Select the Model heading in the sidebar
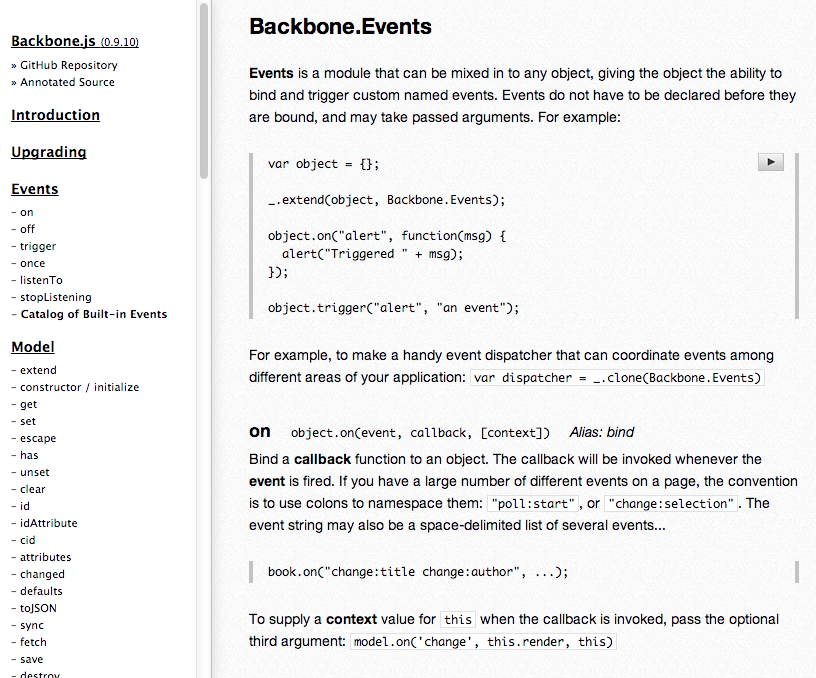This screenshot has width=816, height=678. point(33,347)
